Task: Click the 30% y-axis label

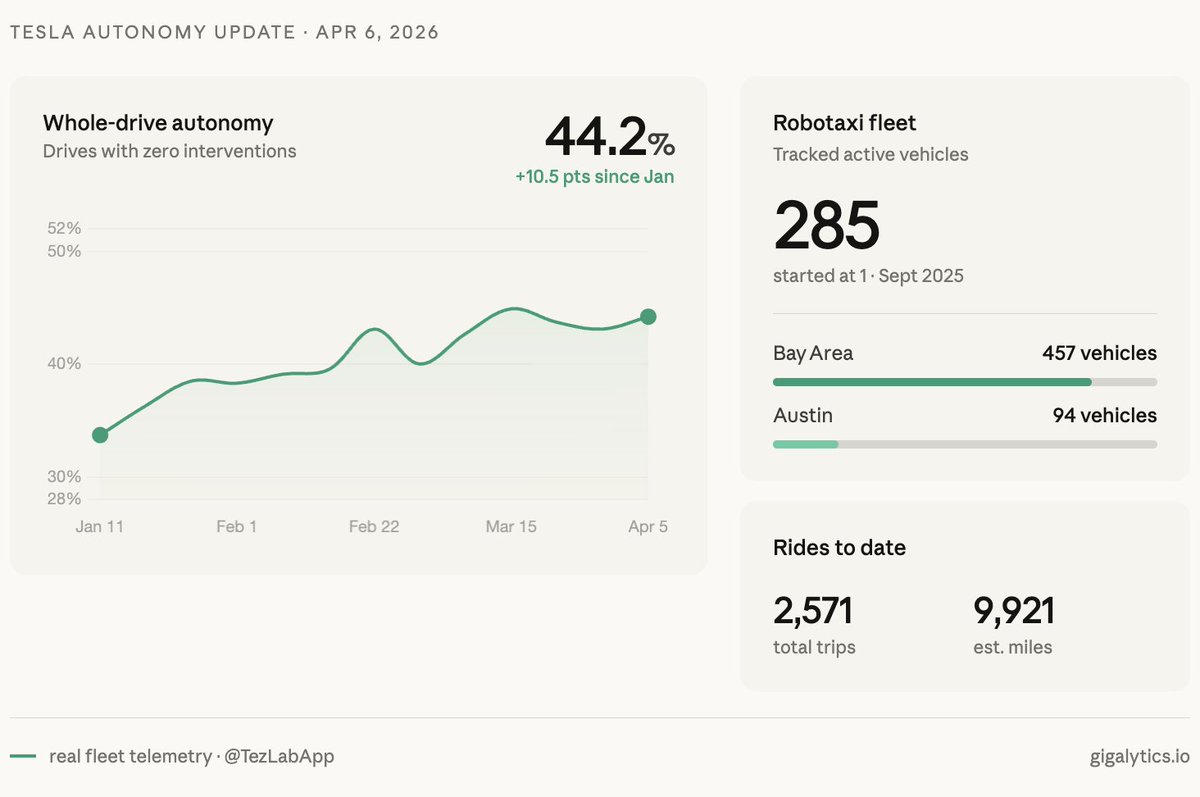Action: coord(64,476)
